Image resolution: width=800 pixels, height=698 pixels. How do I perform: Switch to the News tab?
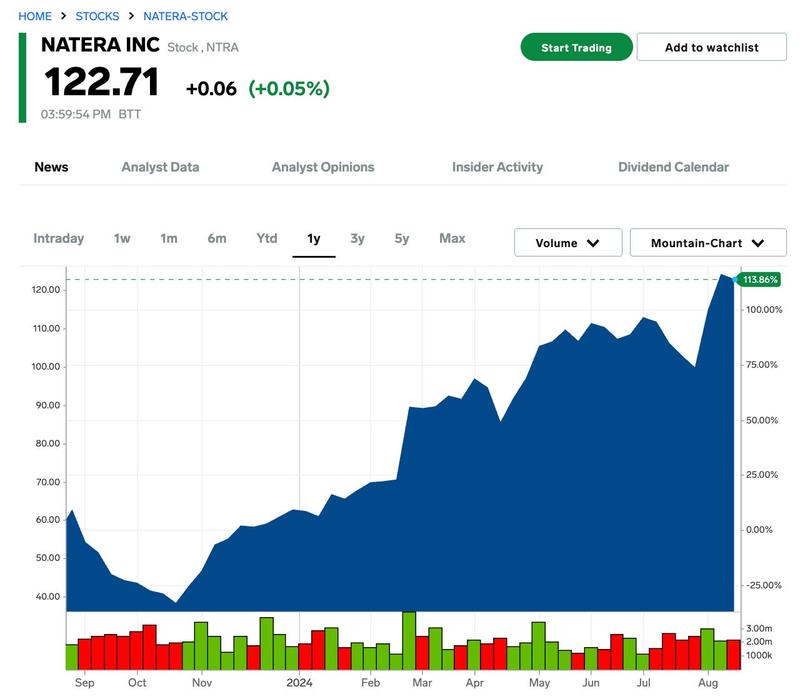click(51, 167)
